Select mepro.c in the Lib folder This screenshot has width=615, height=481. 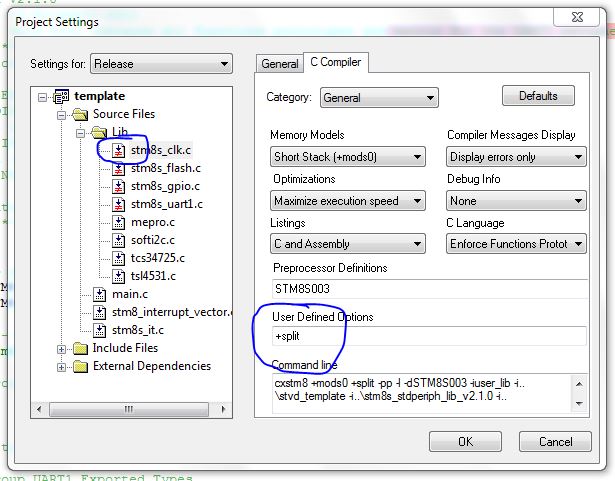click(x=153, y=222)
